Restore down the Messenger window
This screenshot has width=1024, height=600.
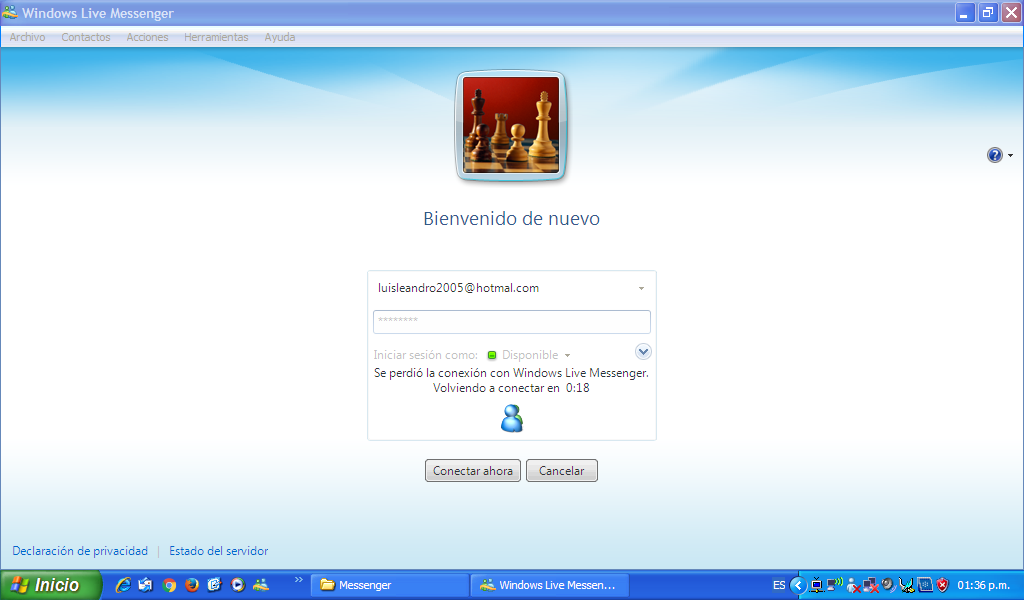(x=988, y=13)
